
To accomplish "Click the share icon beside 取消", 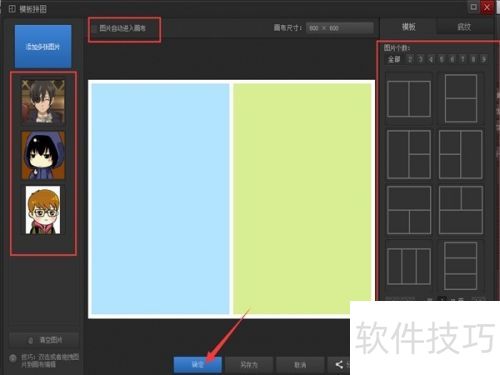I will click(339, 364).
